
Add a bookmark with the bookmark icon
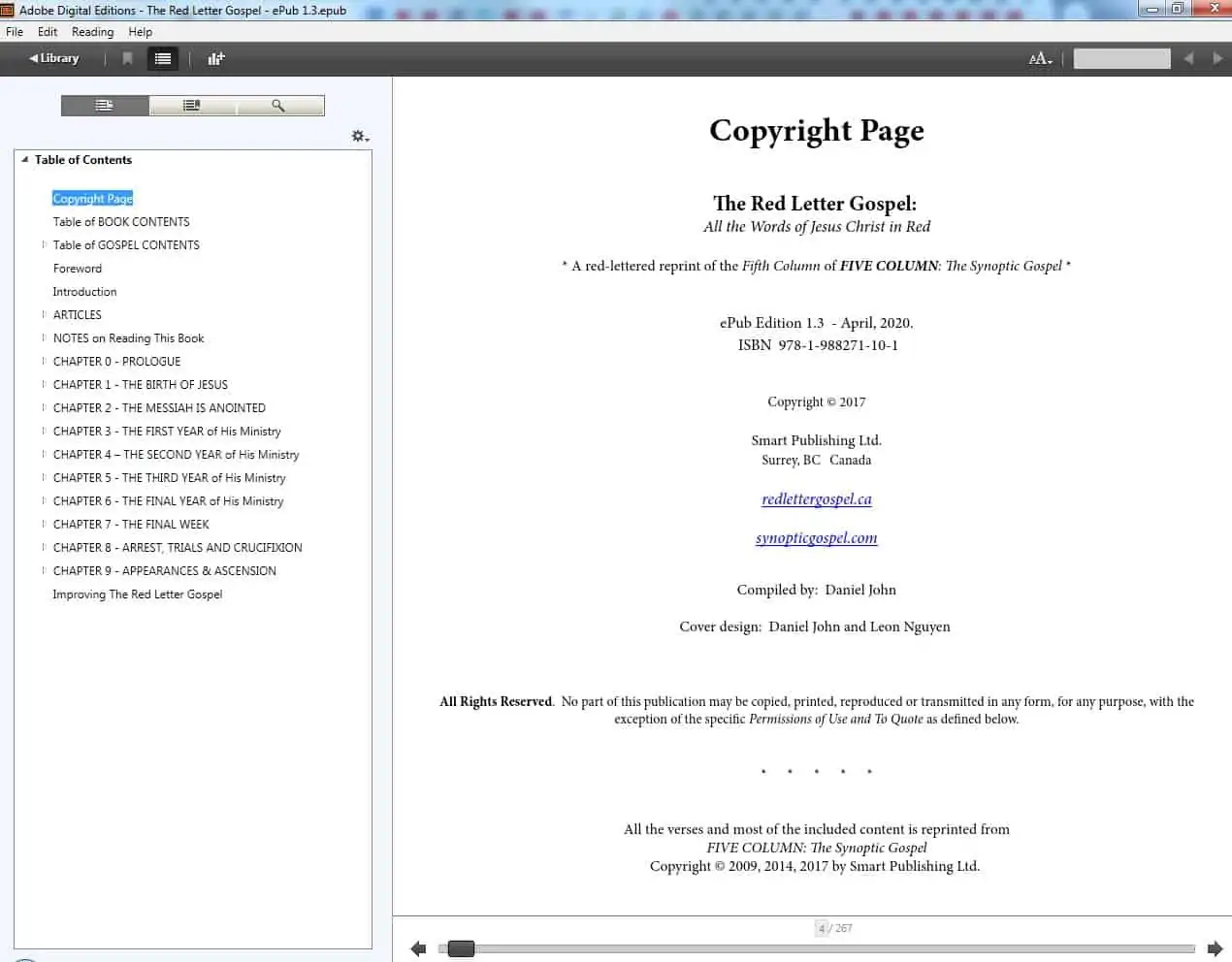(x=127, y=58)
